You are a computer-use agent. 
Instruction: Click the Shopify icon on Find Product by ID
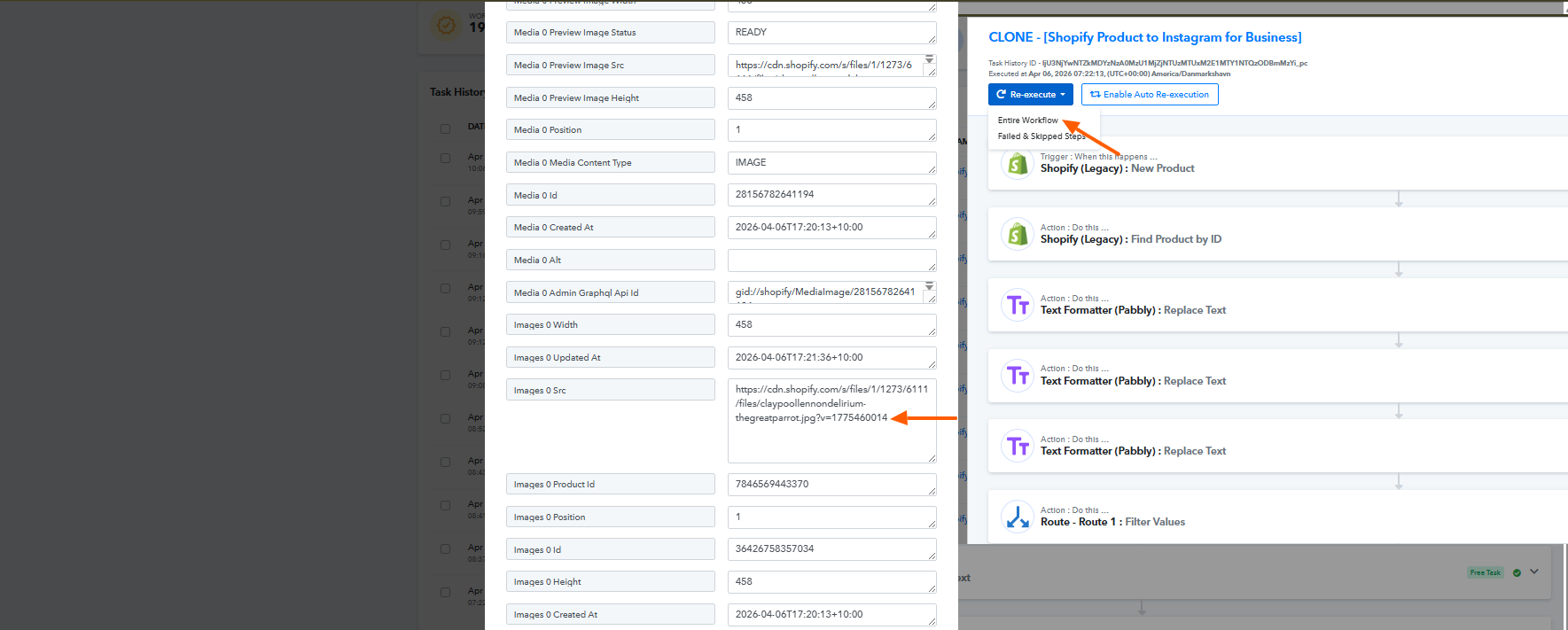click(x=1018, y=234)
